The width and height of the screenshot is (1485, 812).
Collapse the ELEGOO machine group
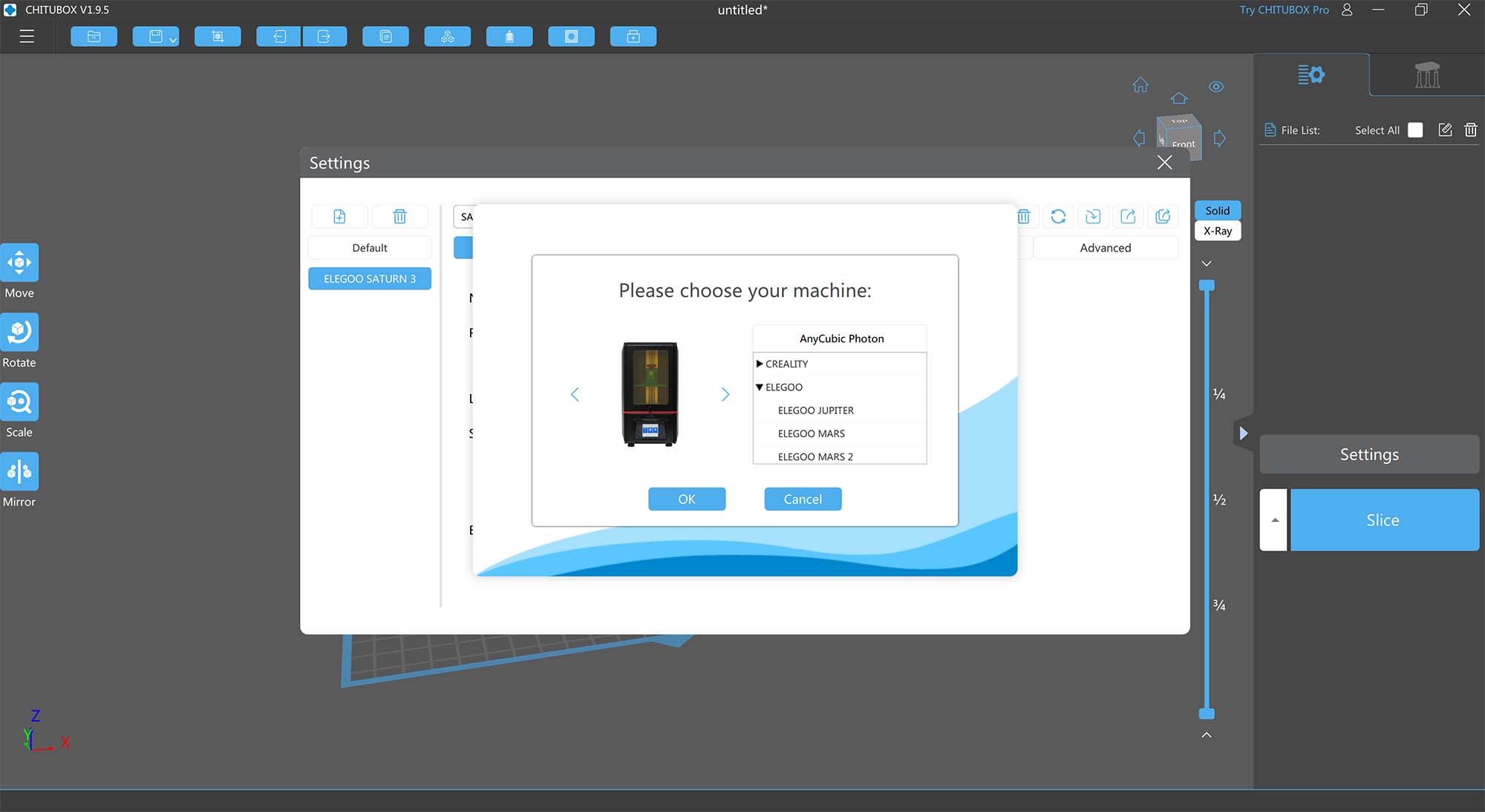click(x=760, y=387)
